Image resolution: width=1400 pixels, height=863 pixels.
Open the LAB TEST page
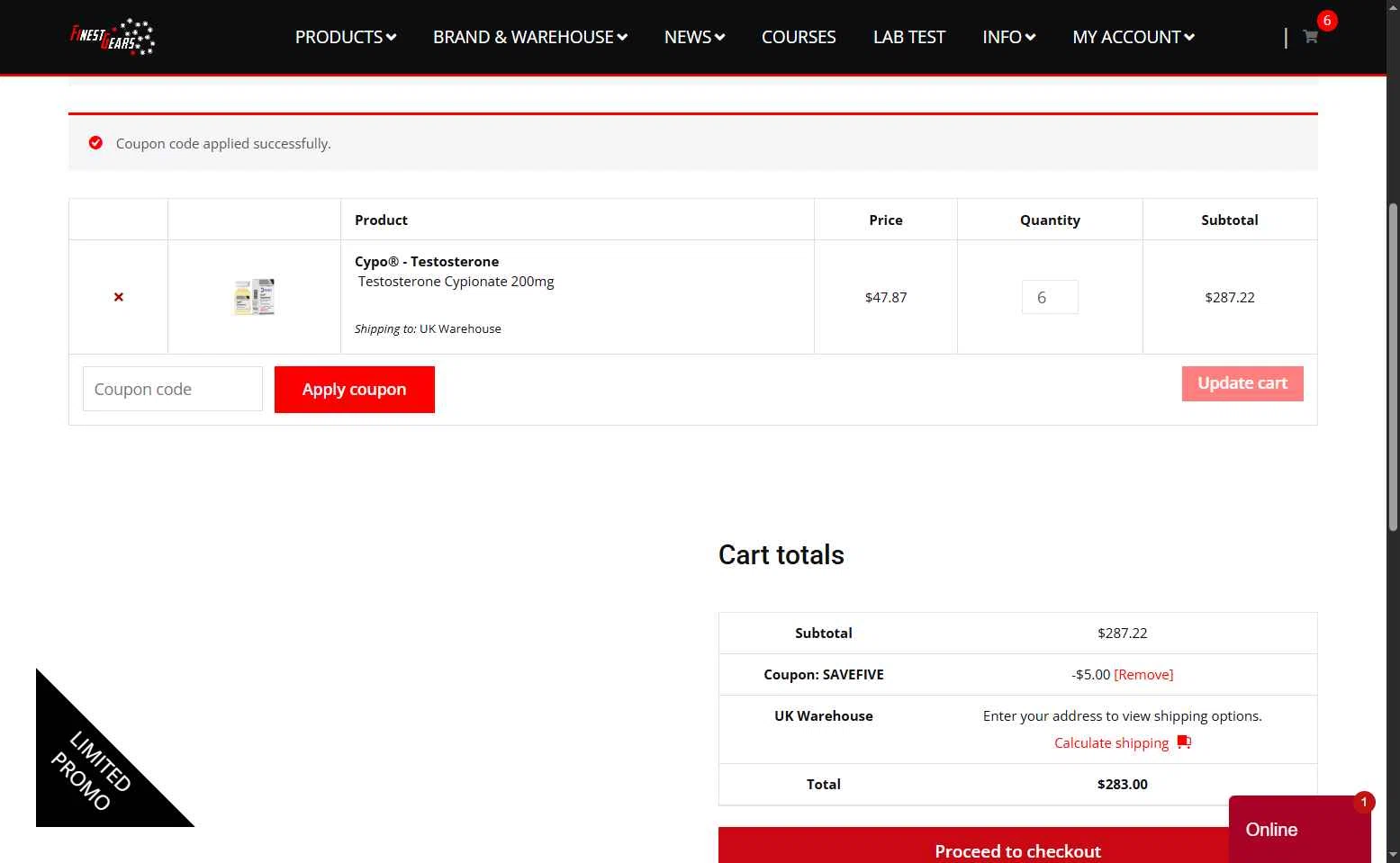tap(909, 37)
